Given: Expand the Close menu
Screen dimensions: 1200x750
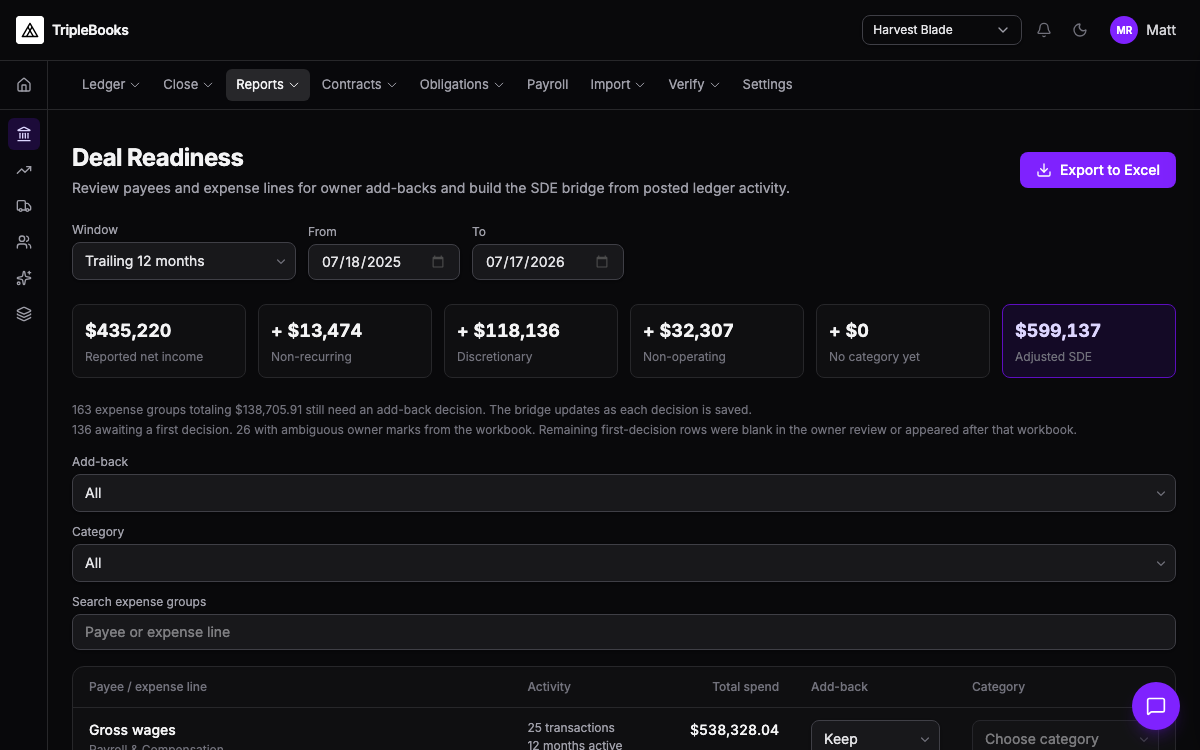Looking at the screenshot, I should click(188, 85).
